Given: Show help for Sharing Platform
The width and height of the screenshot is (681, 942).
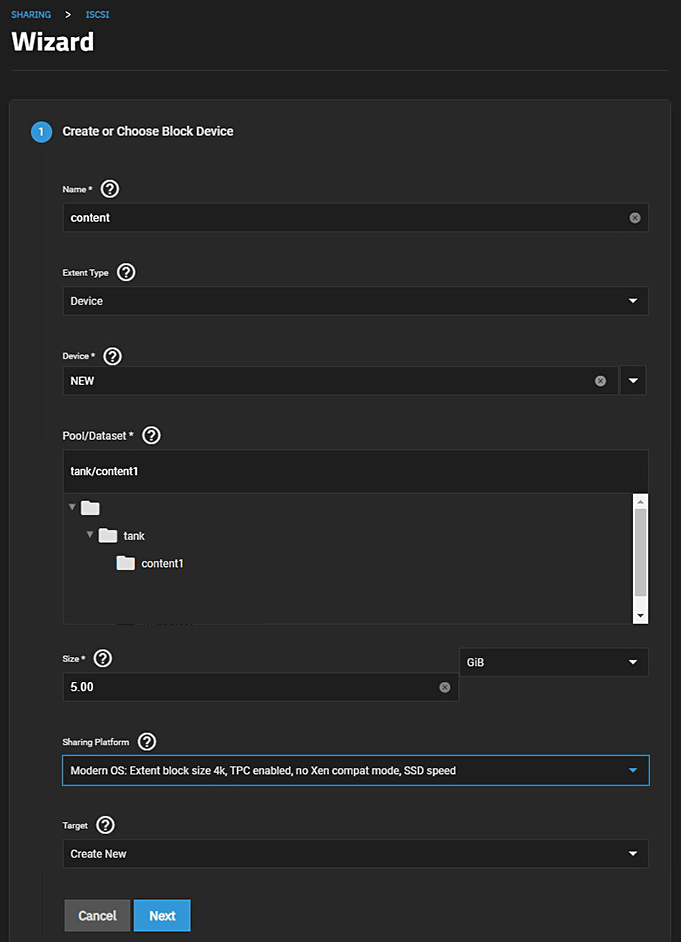Looking at the screenshot, I should click(147, 741).
